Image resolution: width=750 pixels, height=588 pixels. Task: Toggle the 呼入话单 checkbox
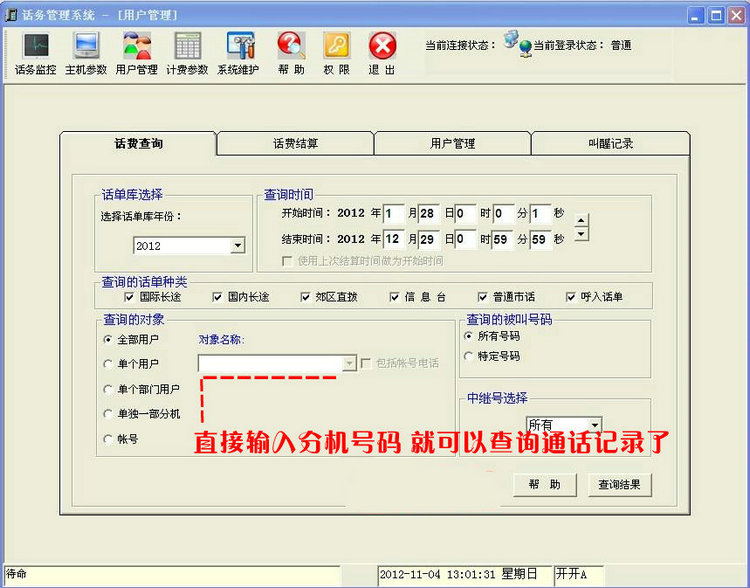pyautogui.click(x=572, y=297)
